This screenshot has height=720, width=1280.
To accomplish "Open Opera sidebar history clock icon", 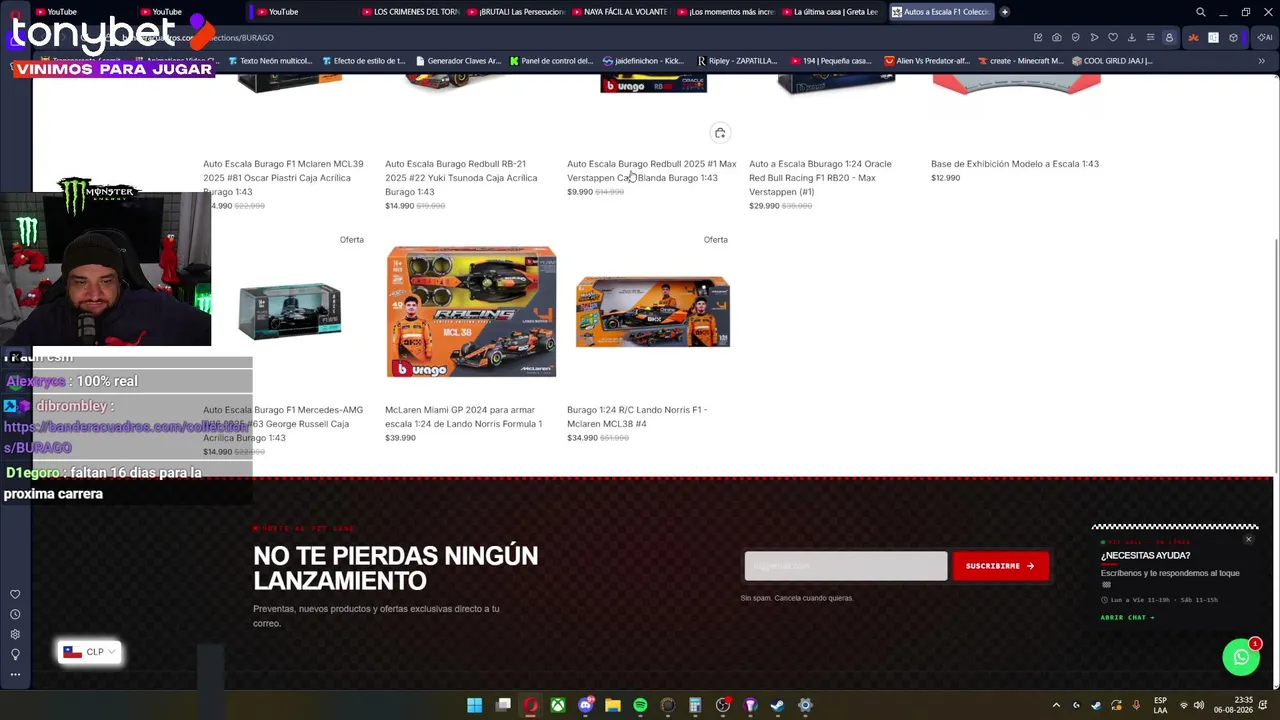I will coord(15,614).
